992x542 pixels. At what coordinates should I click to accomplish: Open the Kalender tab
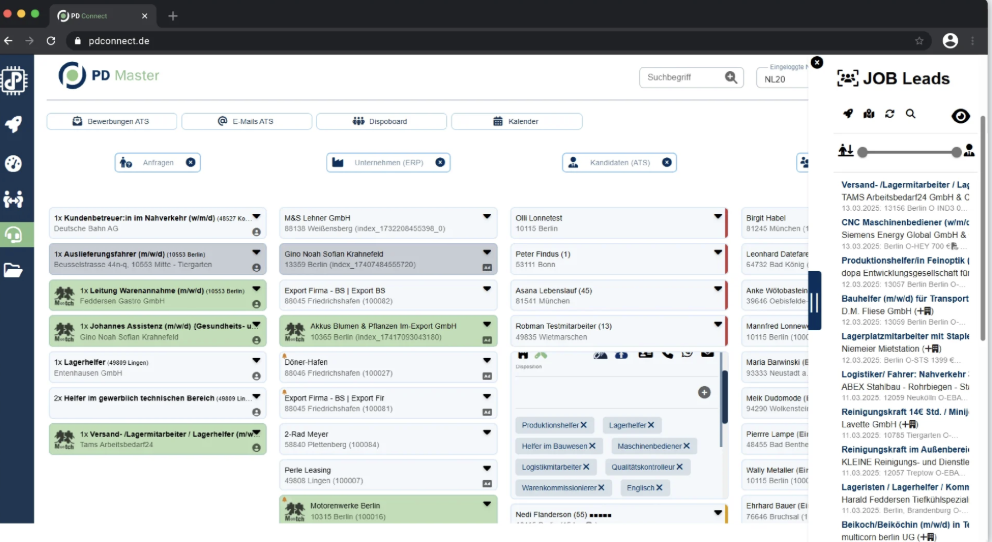[x=516, y=121]
